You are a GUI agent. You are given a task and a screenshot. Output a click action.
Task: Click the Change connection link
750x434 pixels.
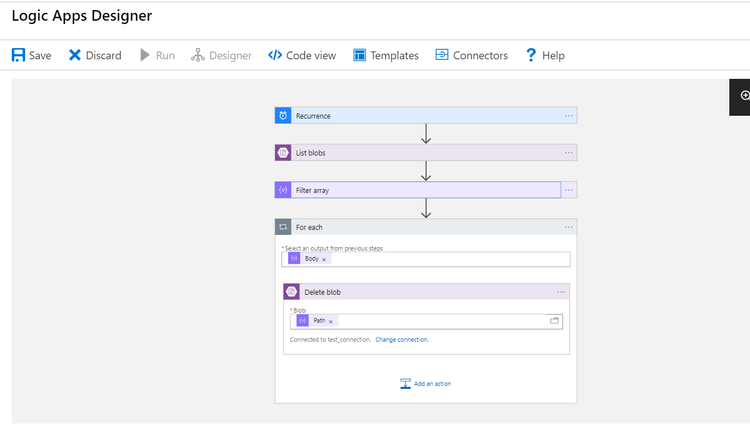click(x=402, y=340)
